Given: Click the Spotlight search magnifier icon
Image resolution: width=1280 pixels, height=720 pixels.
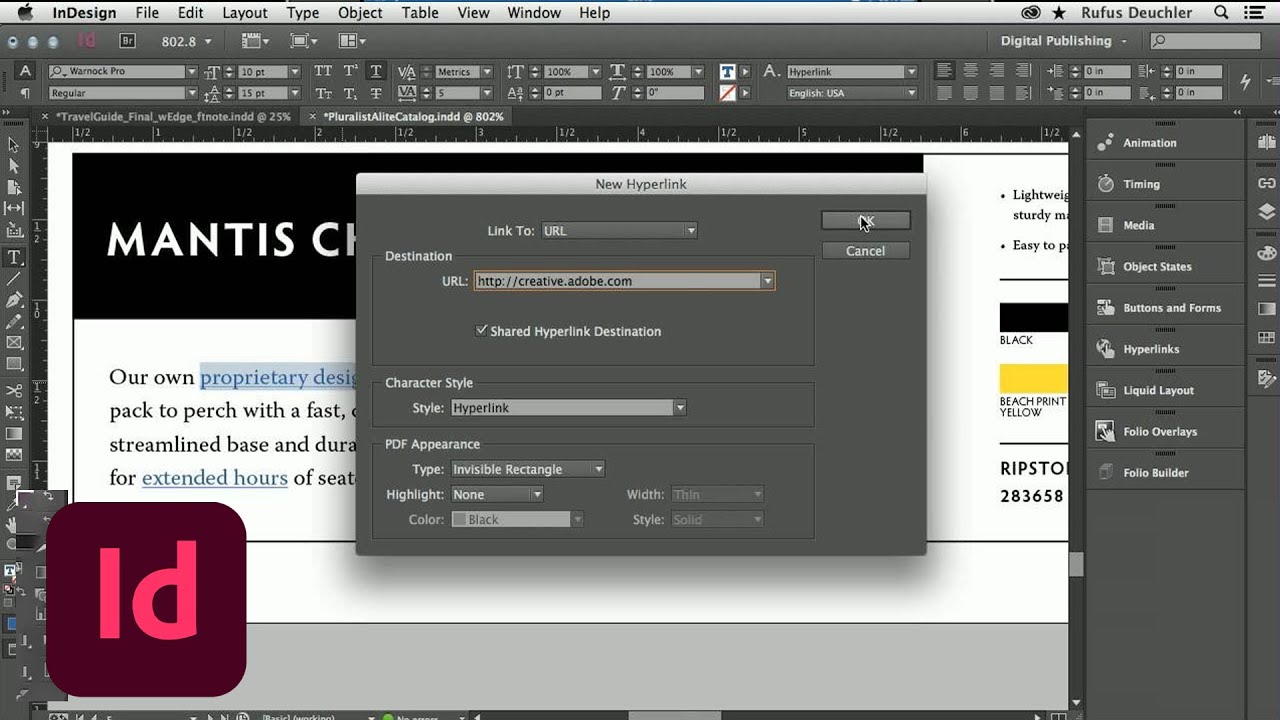Looking at the screenshot, I should pos(1221,13).
